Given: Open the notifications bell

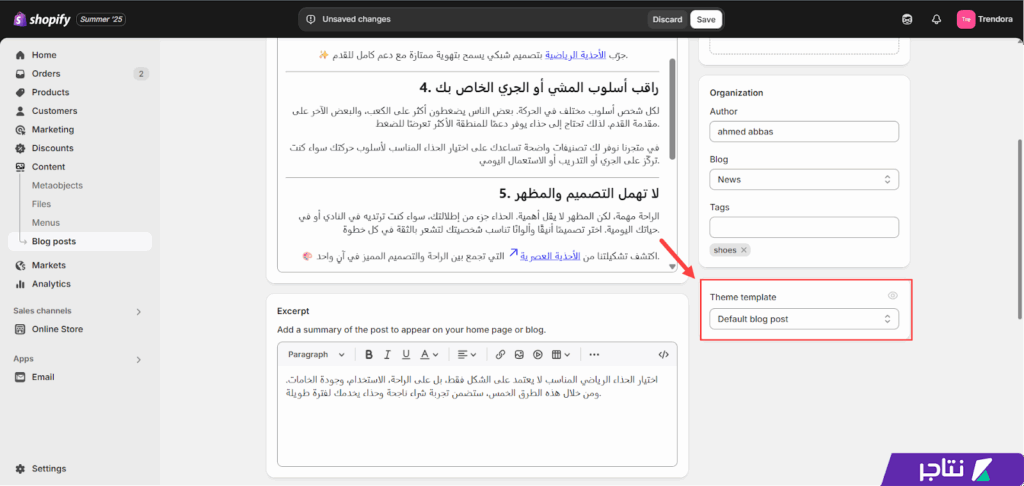Looking at the screenshot, I should (936, 20).
